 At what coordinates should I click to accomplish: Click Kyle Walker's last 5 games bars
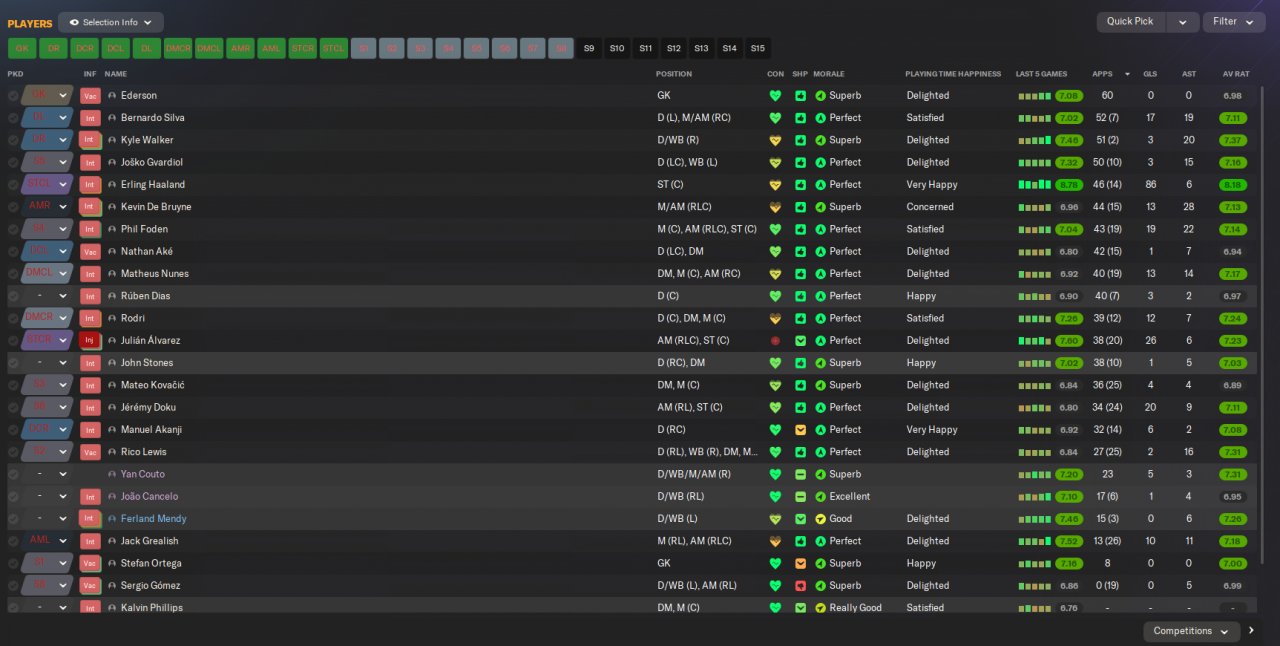pyautogui.click(x=1035, y=140)
